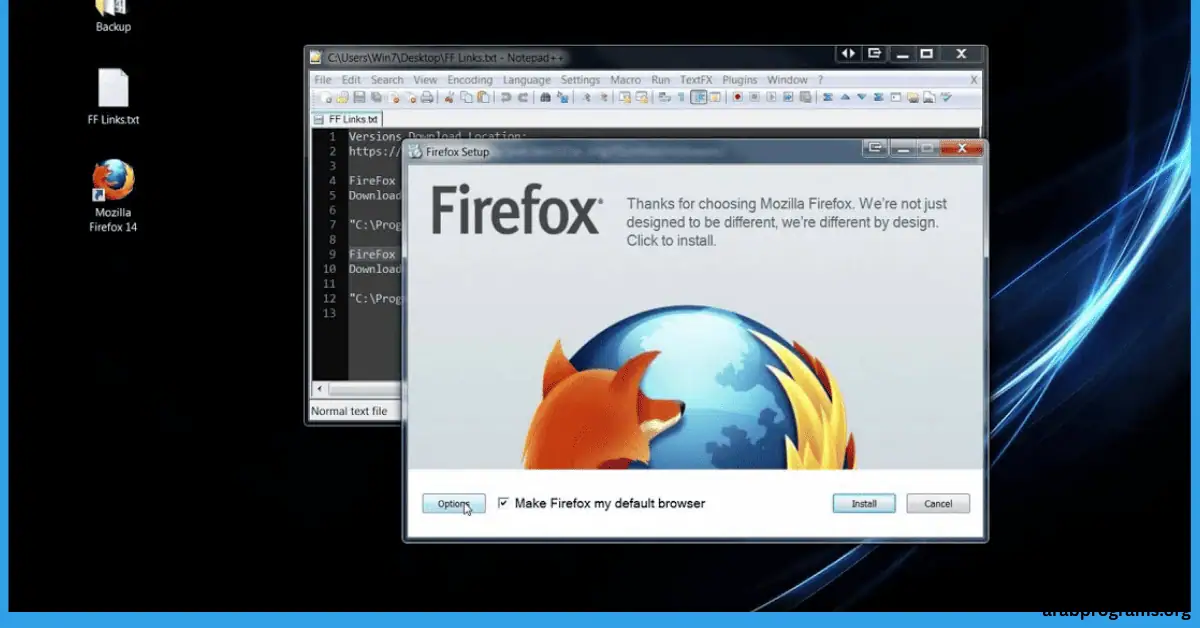Uncheck Make Firefox my default browser
This screenshot has height=628, width=1200.
click(x=503, y=503)
